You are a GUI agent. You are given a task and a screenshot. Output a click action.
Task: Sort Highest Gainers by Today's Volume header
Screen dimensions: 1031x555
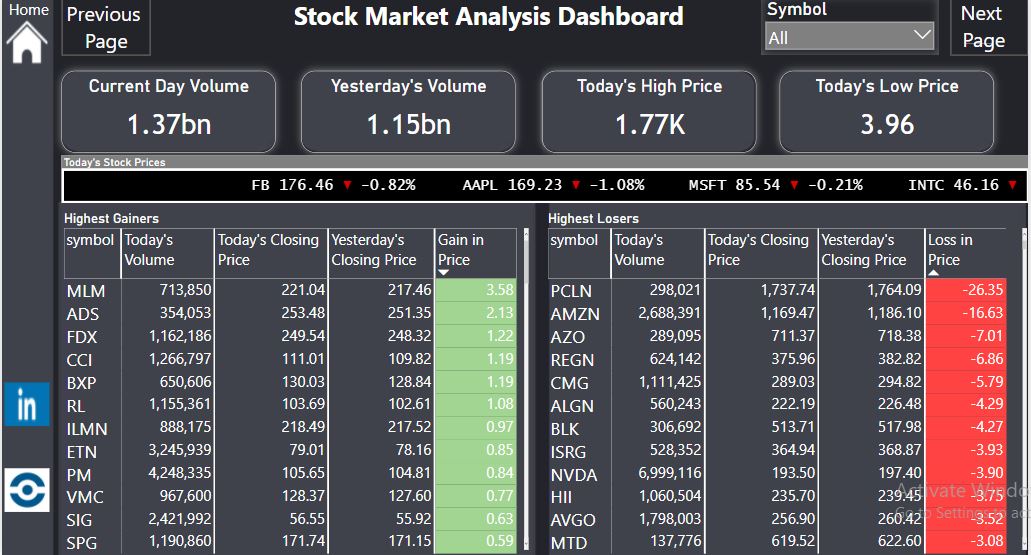[x=168, y=253]
